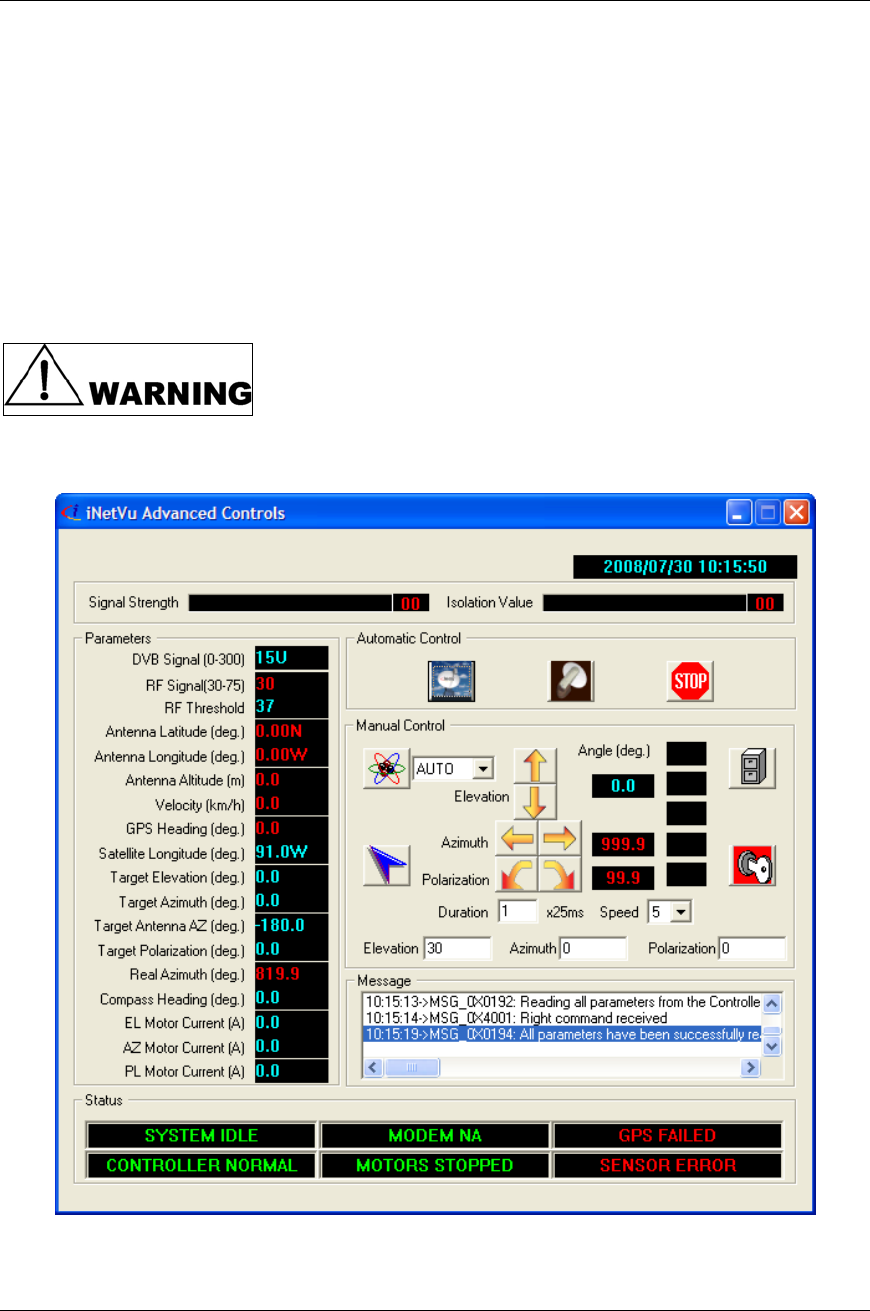
Task: Click the azimuth angle reading 999.9
Action: pos(624,845)
